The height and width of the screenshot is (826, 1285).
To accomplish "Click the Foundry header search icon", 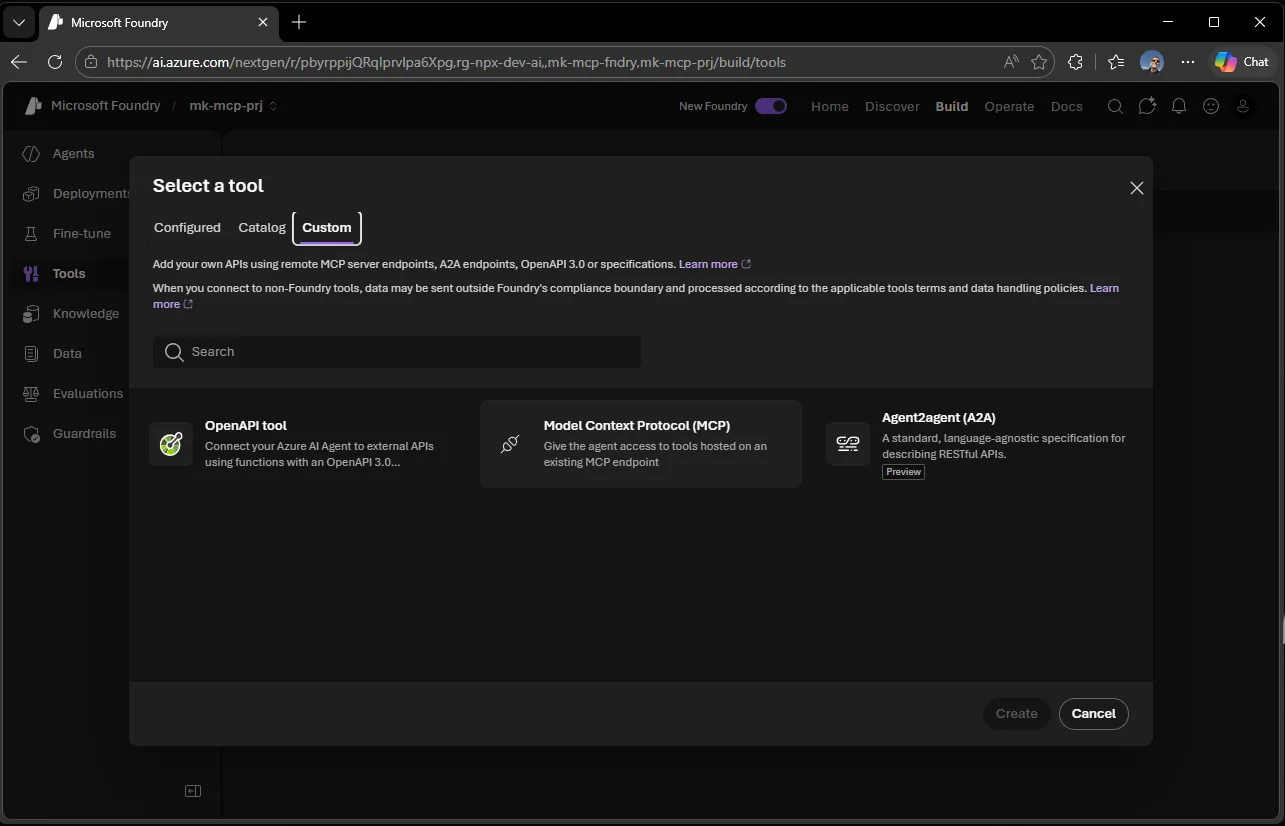I will pos(1115,106).
